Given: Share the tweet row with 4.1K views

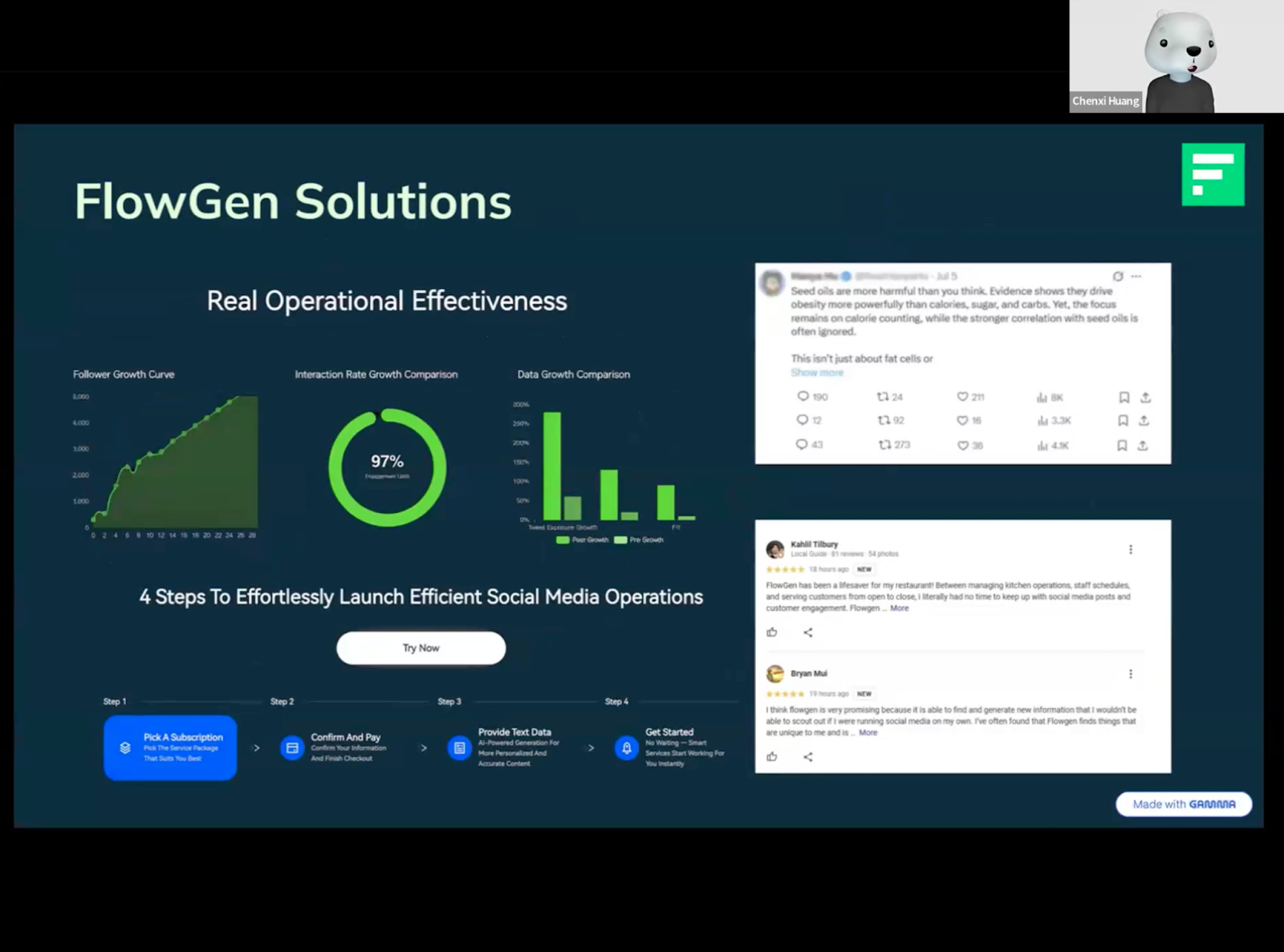Looking at the screenshot, I should click(x=1143, y=445).
